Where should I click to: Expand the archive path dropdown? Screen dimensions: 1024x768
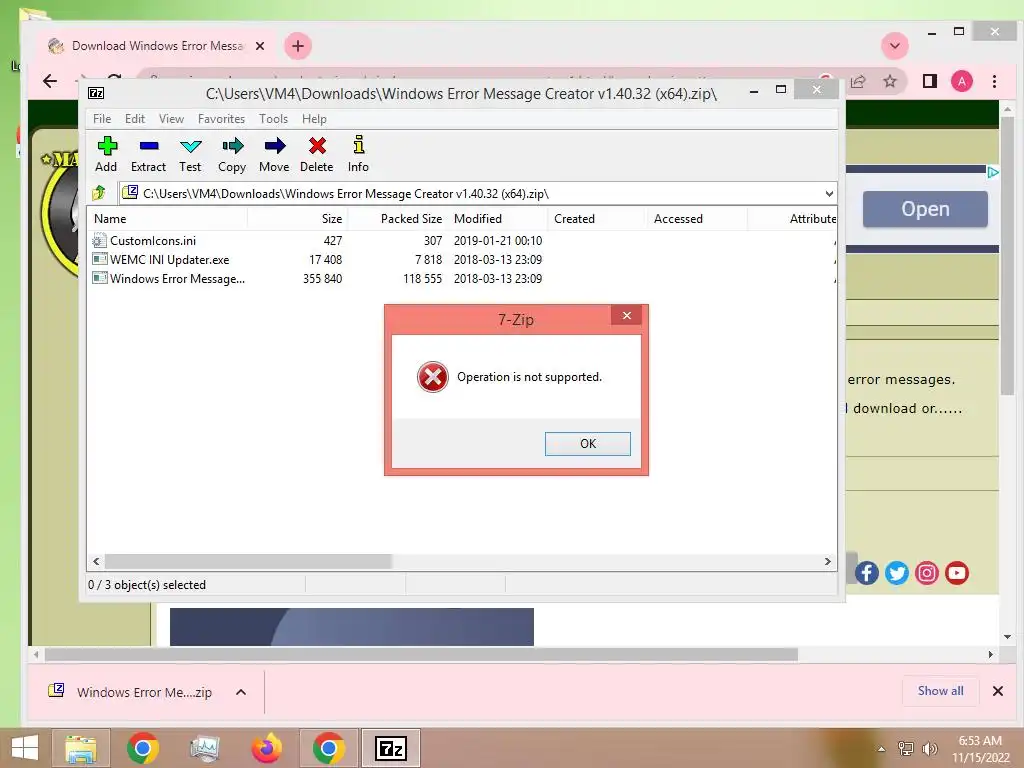[829, 193]
